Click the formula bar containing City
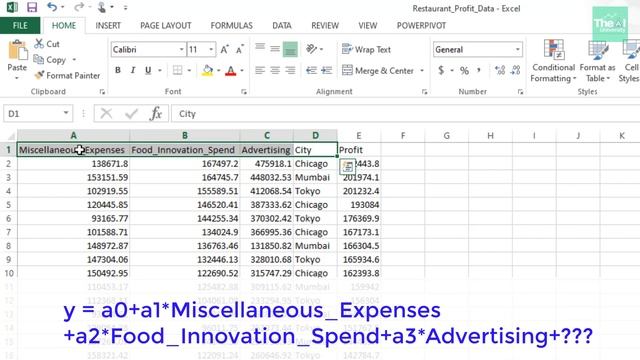Viewport: 640px width, 360px height. (x=404, y=113)
